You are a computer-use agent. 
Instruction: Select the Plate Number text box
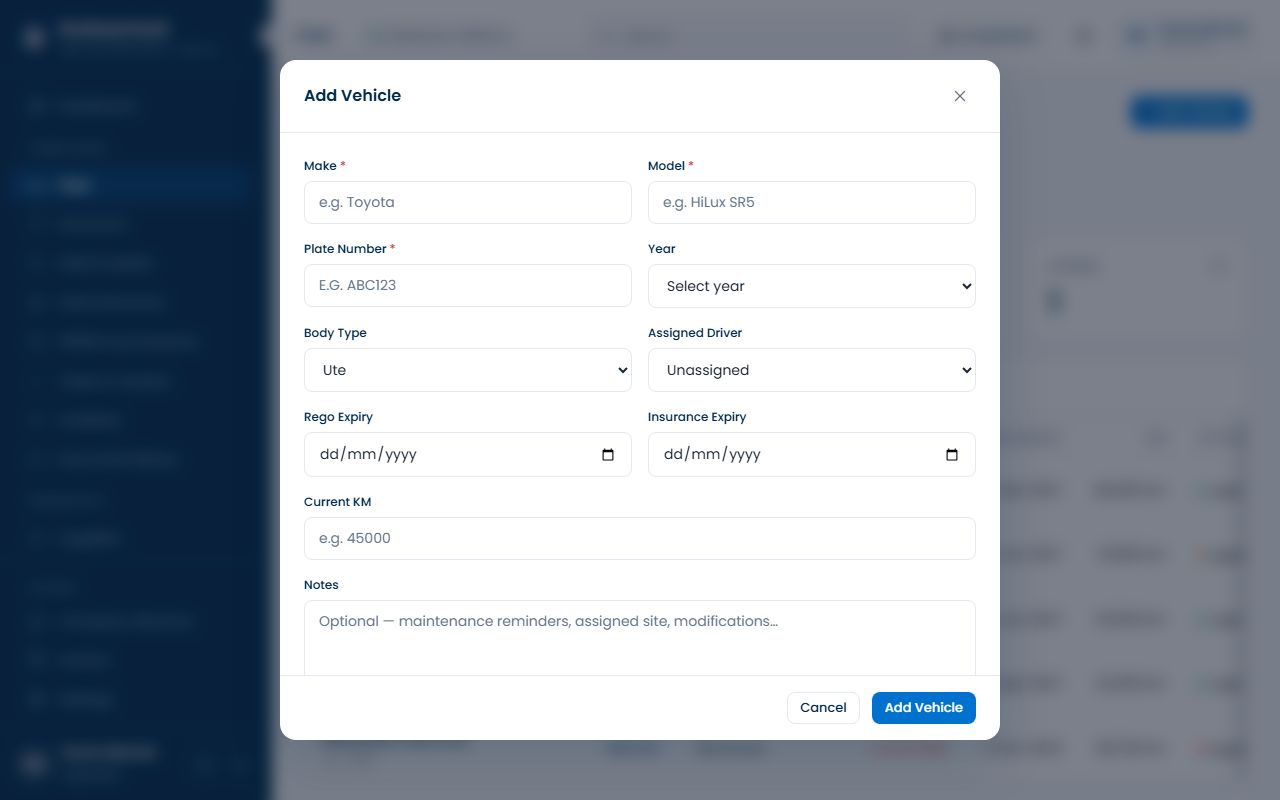tap(468, 285)
